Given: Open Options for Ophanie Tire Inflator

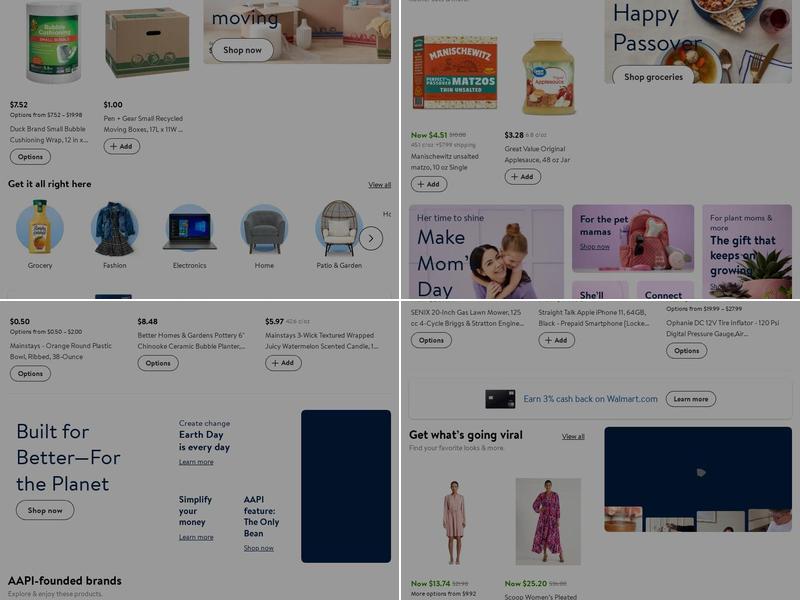Looking at the screenshot, I should [x=686, y=351].
